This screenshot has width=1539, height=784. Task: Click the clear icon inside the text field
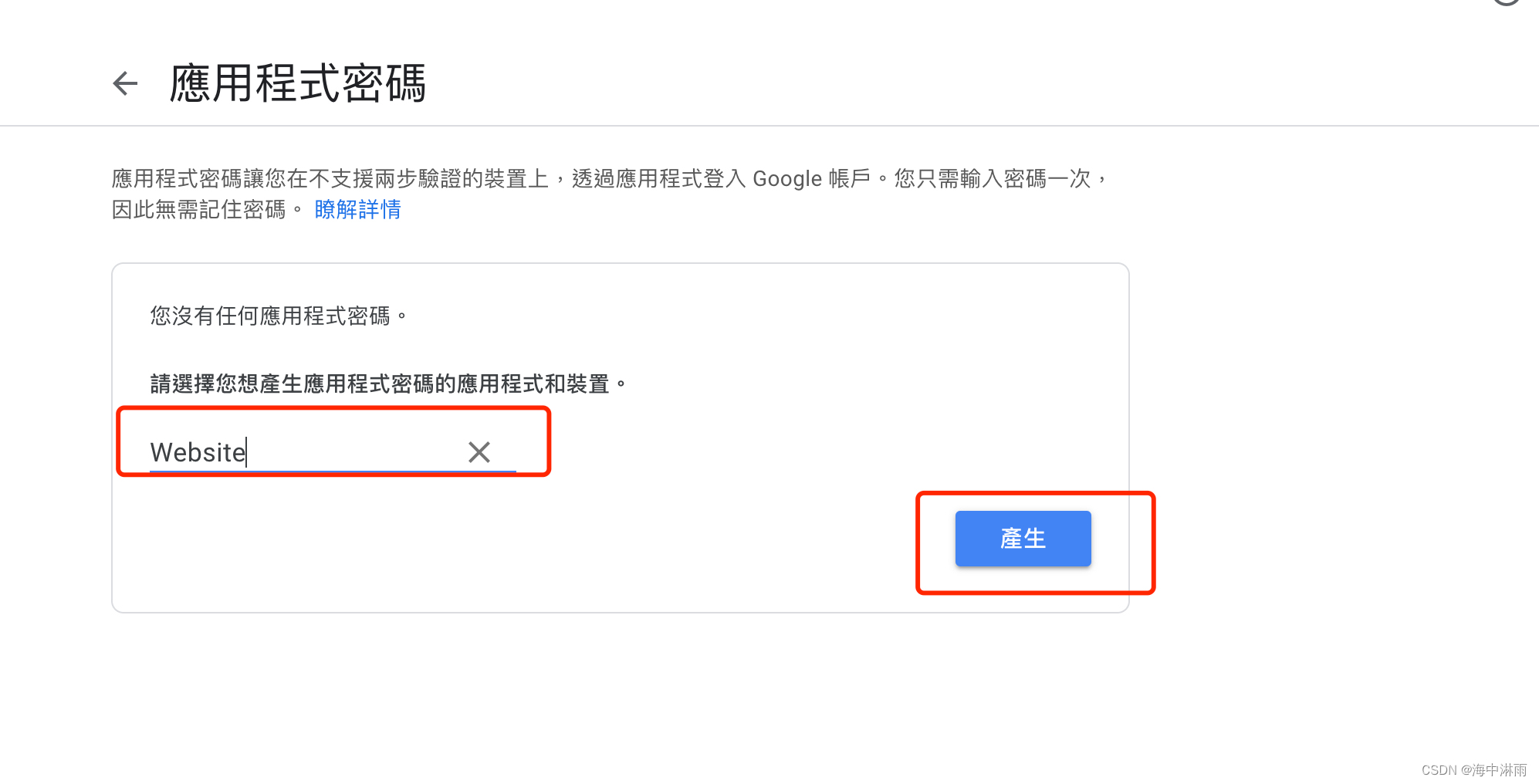tap(479, 452)
